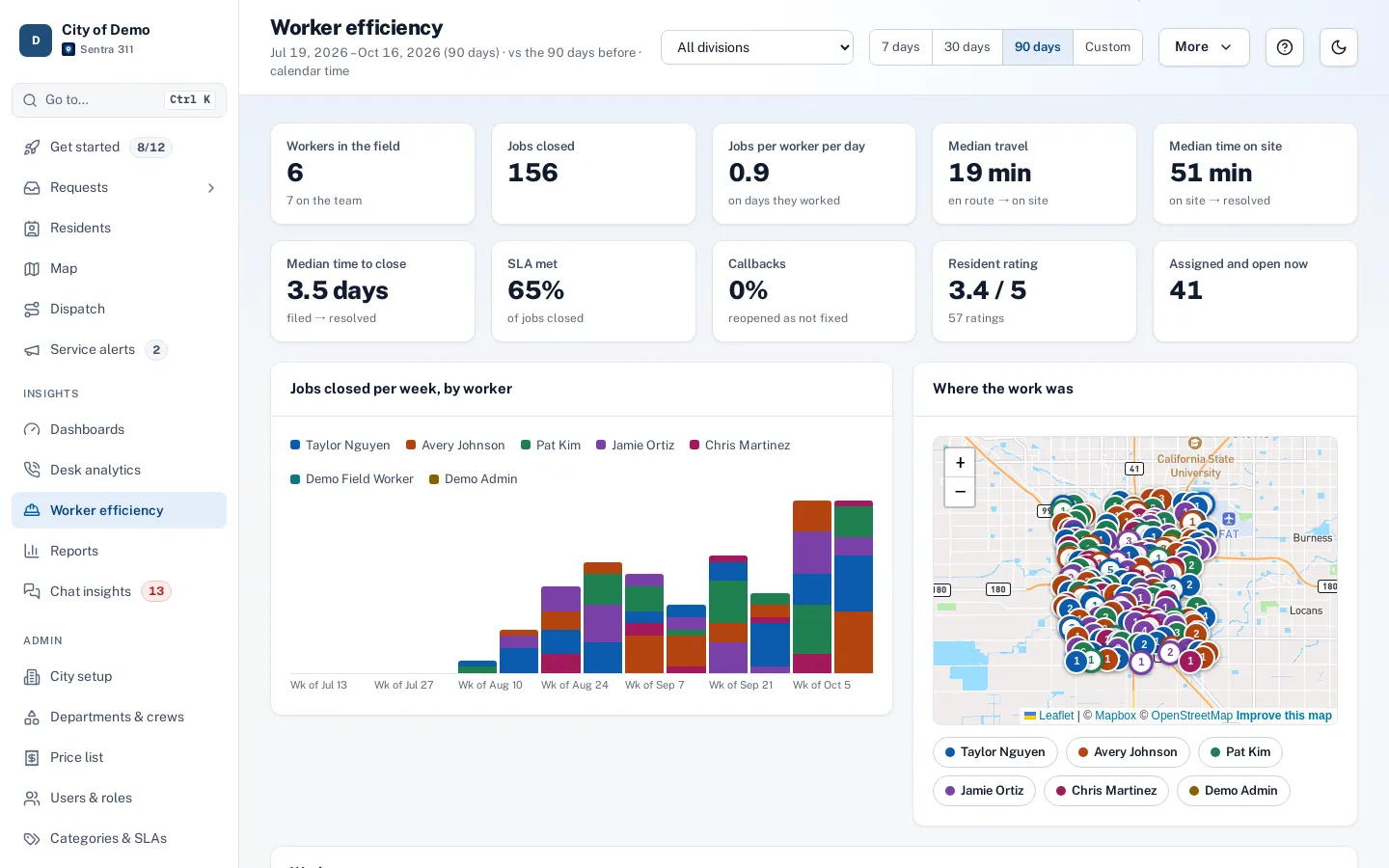The height and width of the screenshot is (868, 1389).
Task: Click the Dispatch icon in sidebar
Action: [x=32, y=310]
